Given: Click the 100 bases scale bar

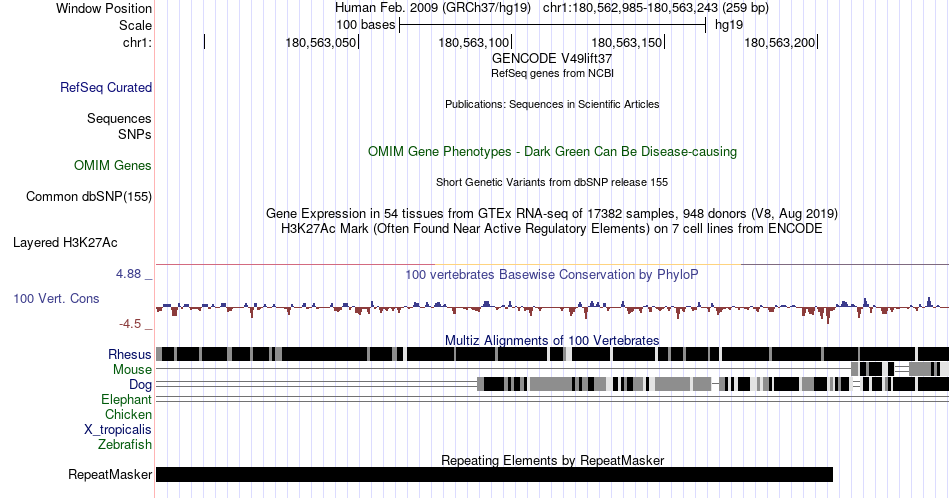Looking at the screenshot, I should click(x=553, y=25).
